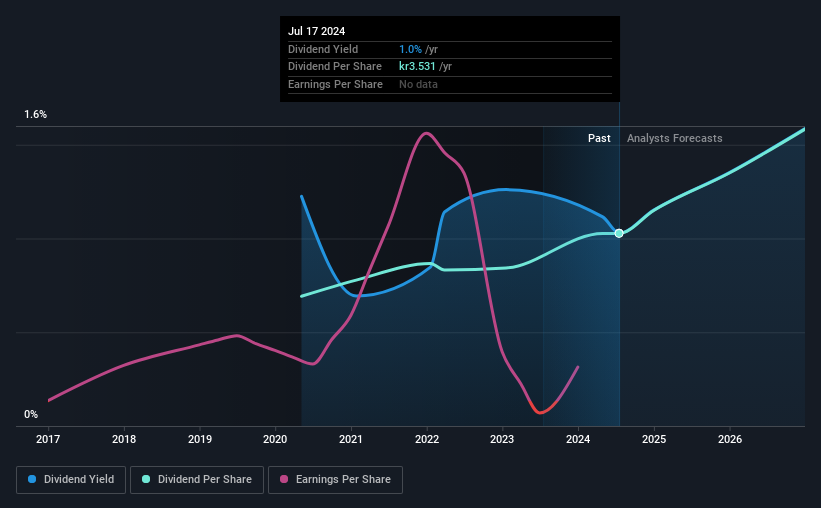Click the 1.0% Dividend Yield value in tooltip
The width and height of the screenshot is (821, 508).
(410, 49)
